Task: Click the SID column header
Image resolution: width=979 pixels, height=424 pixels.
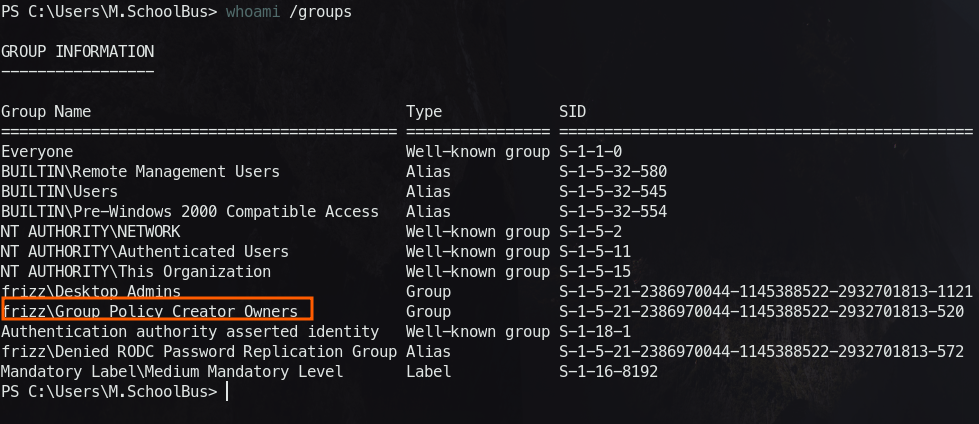Action: pos(572,111)
